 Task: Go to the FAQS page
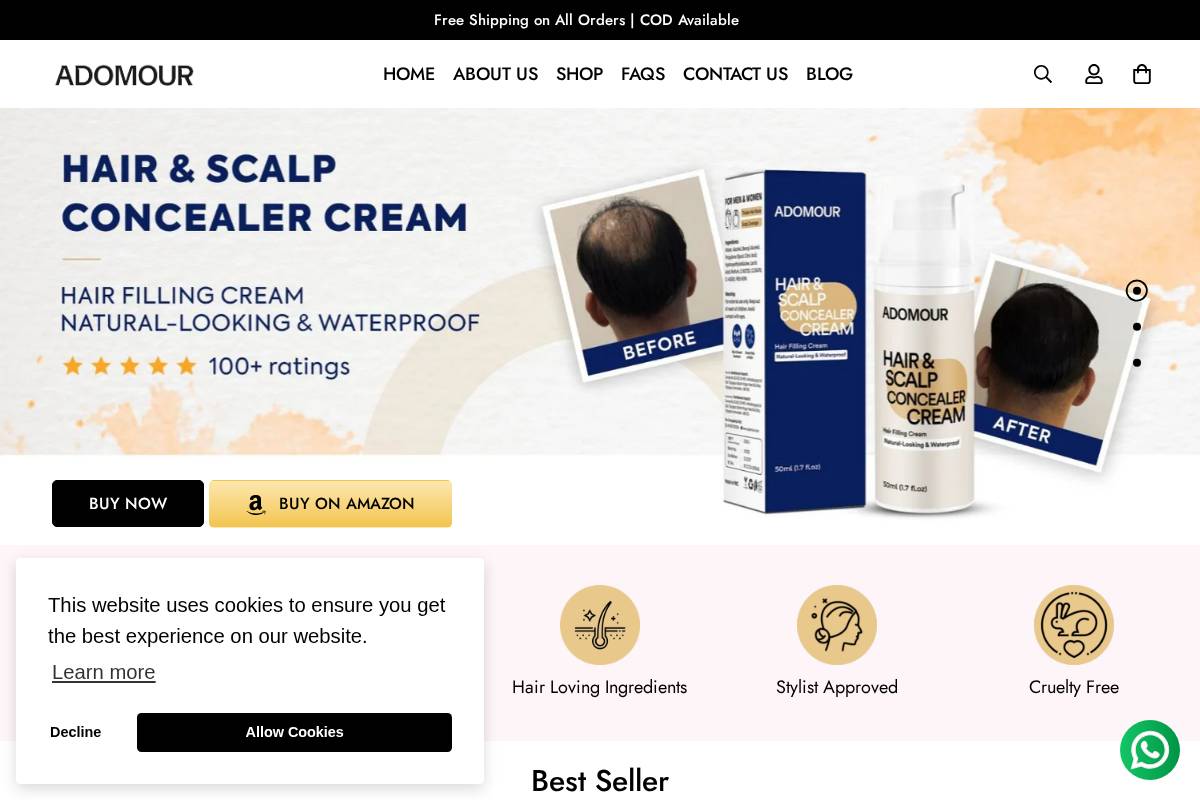[643, 74]
